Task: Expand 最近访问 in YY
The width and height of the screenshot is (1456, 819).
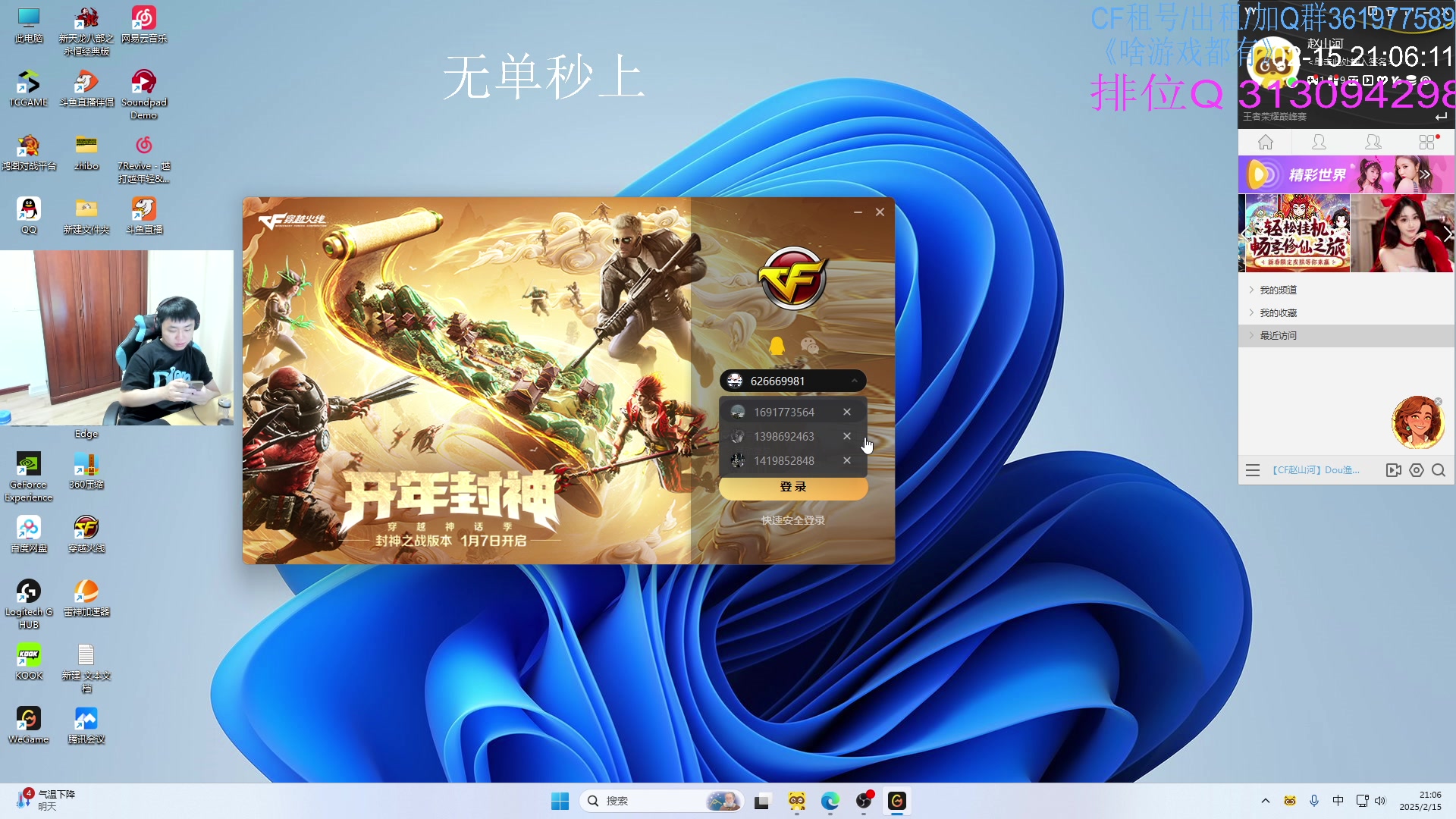Action: 1278,335
